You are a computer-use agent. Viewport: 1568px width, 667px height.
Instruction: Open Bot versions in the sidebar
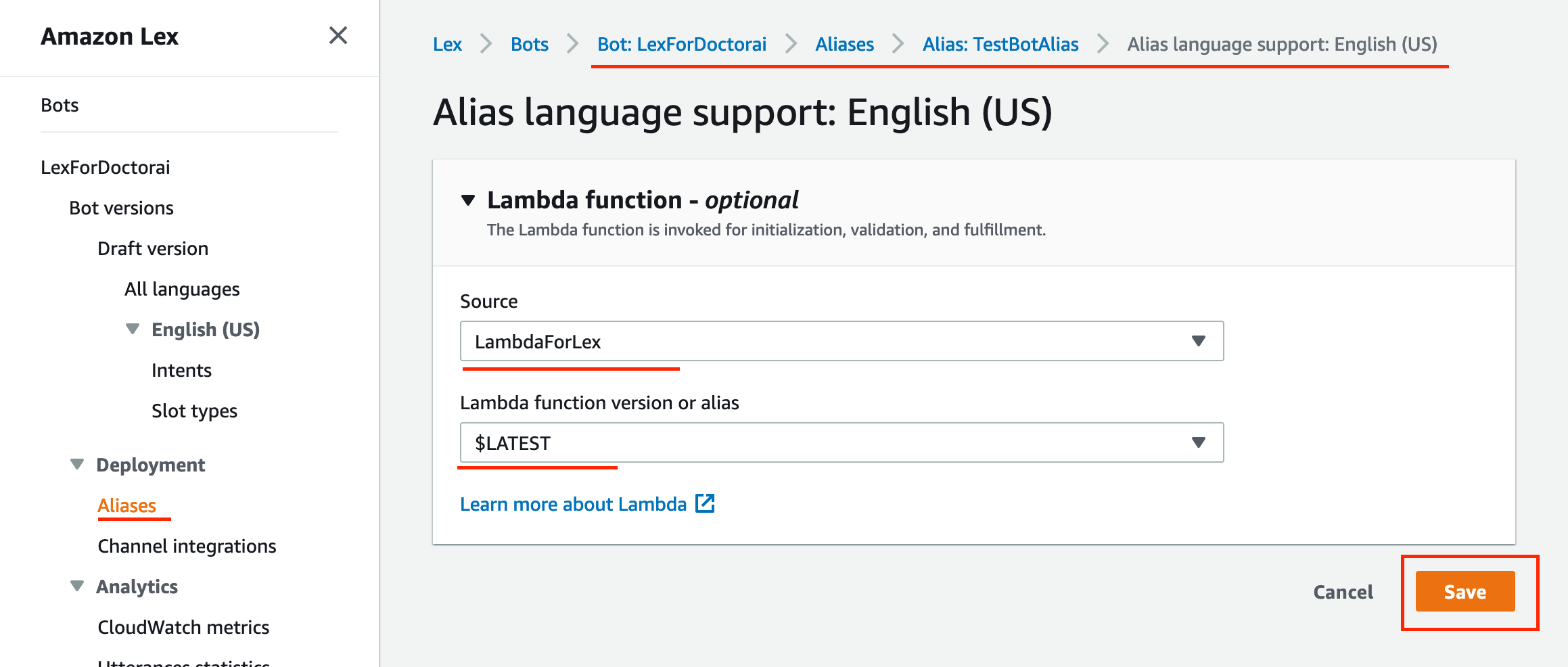coord(121,208)
